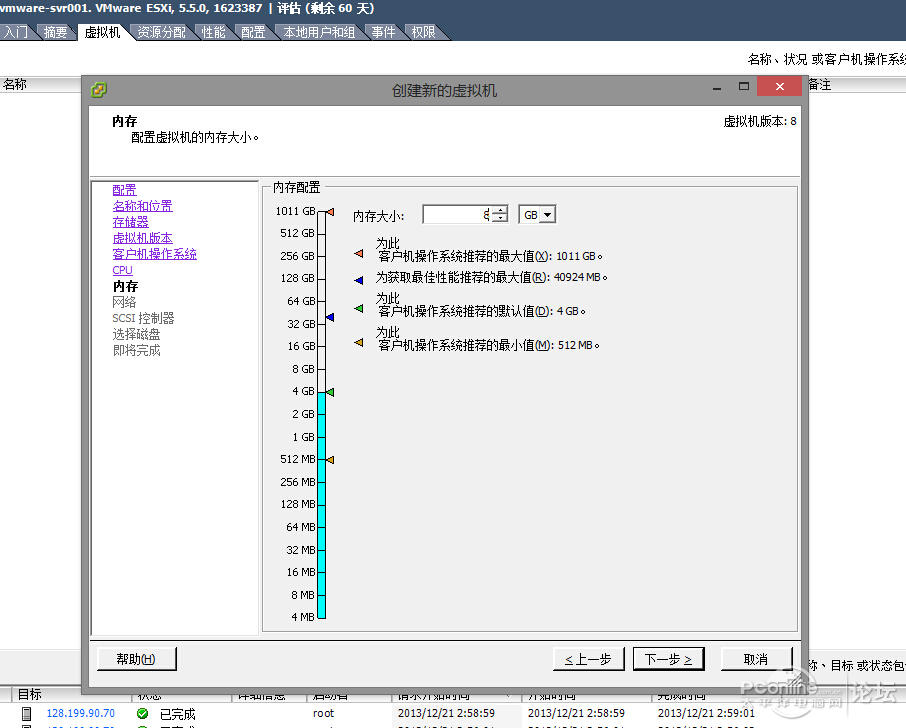Click the 128 GB label on the memory scale
Viewport: 906px width, 728px height.
tap(298, 278)
